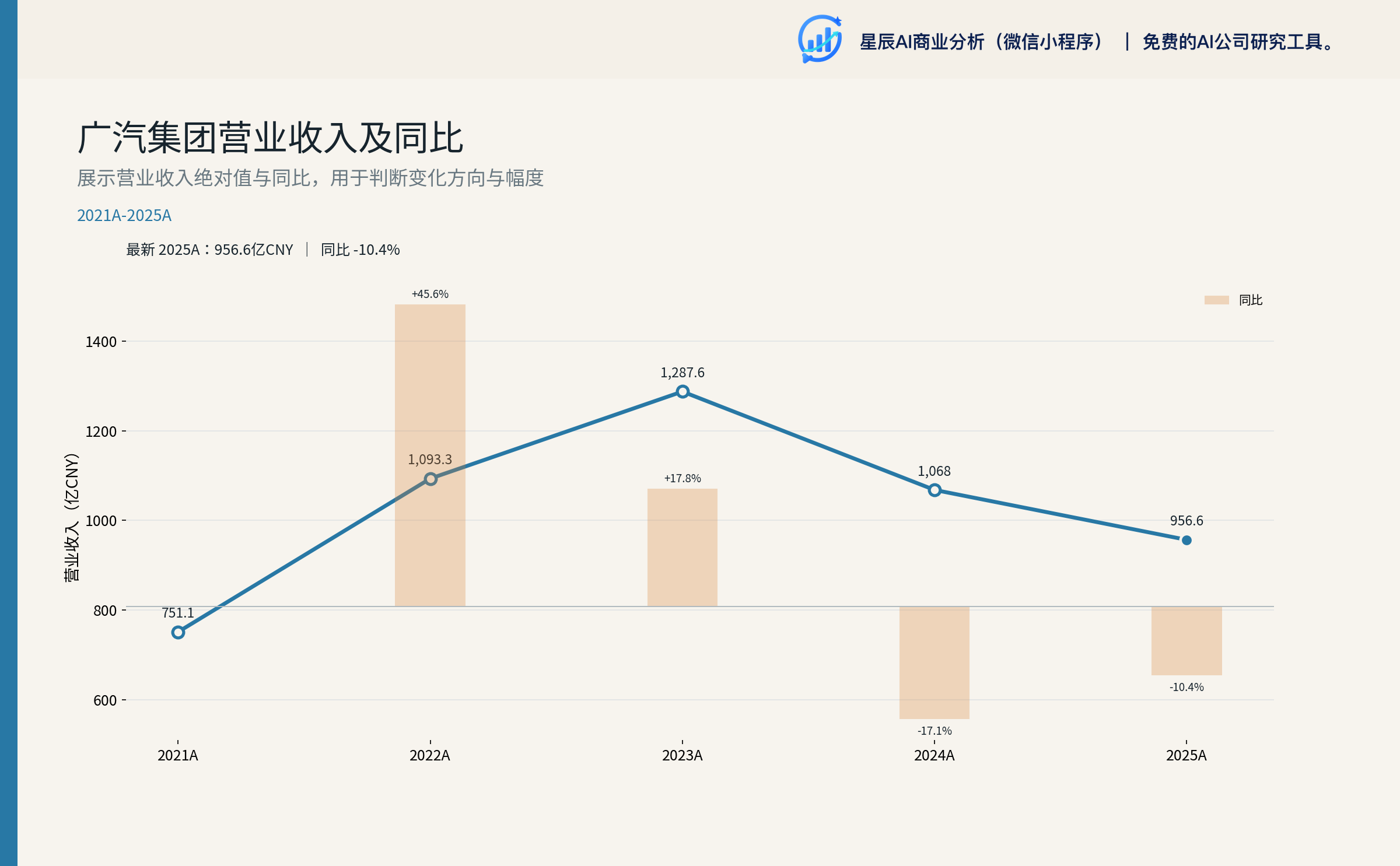Click the +17.8% bar label

tap(682, 478)
